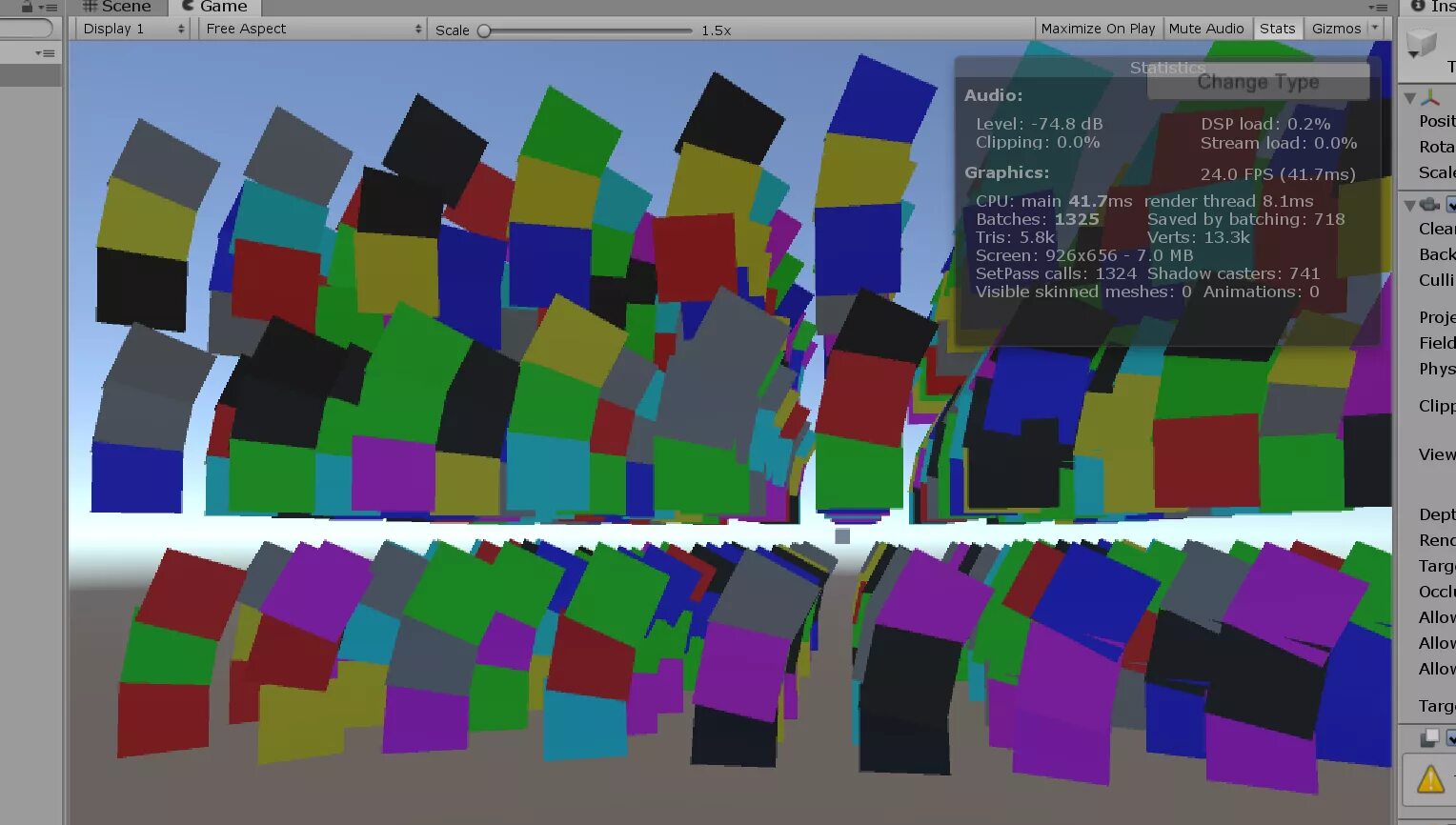Click the 'Screen: 926x656 - 7.0 MB' statistic
The height and width of the screenshot is (825, 1456).
tap(1084, 255)
